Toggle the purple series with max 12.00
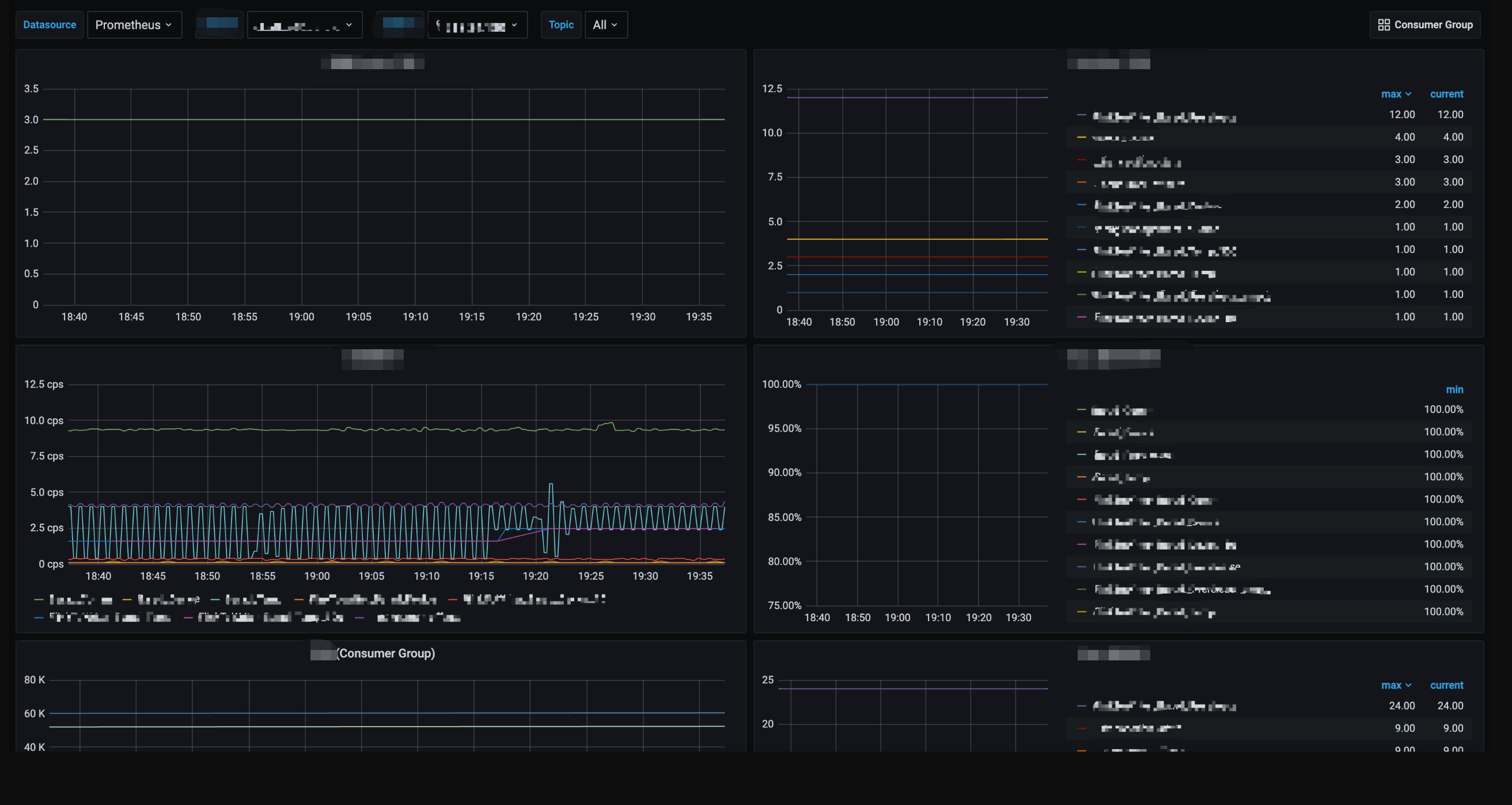Screen dimensions: 1512x805 click(x=1164, y=117)
